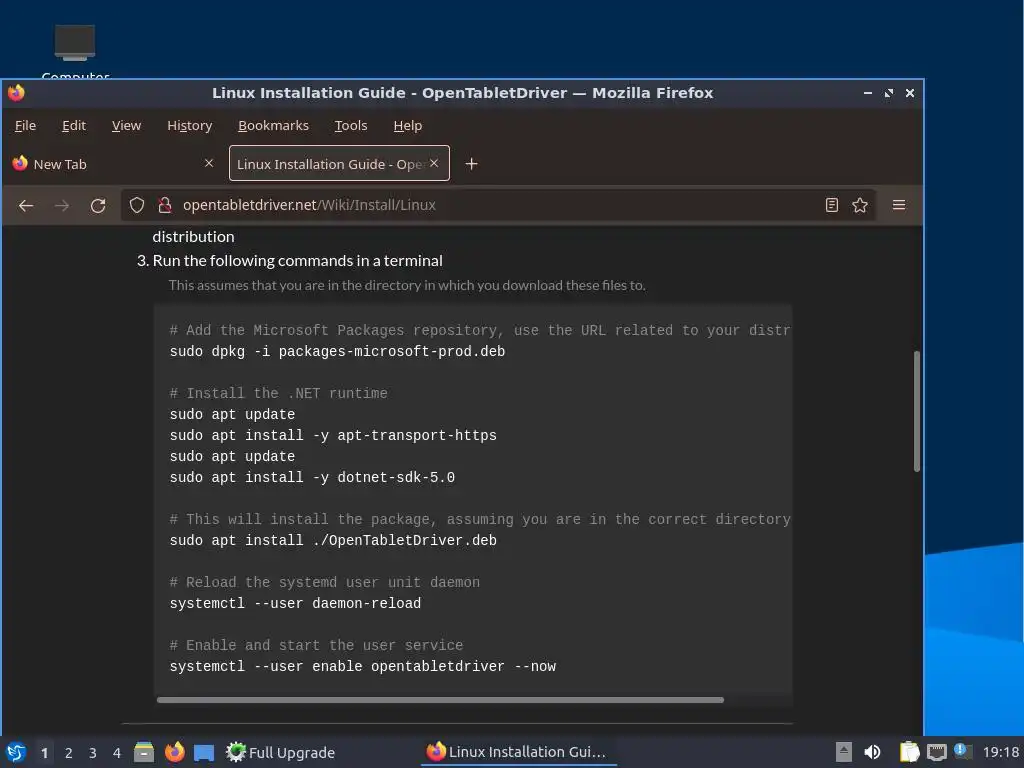The image size is (1024, 768).
Task: Switch to workspace 1
Action: (44, 753)
